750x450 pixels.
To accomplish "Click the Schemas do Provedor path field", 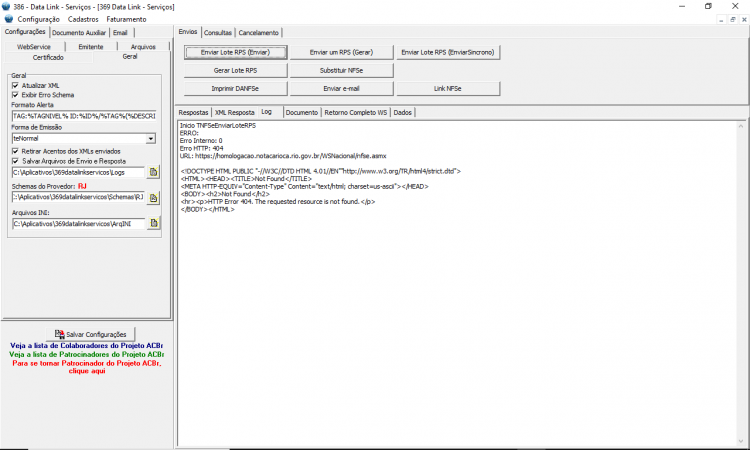I will (78, 197).
